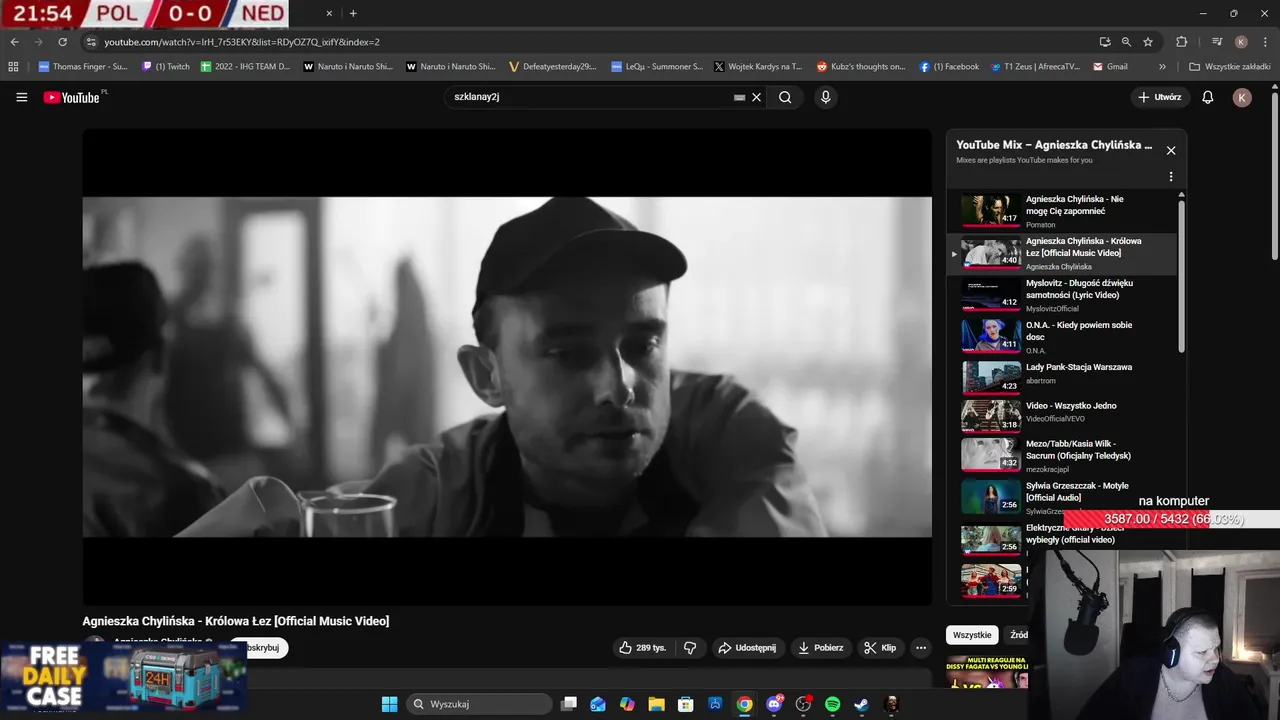Viewport: 1280px width, 720px height.
Task: Open new browser tab with plus
Action: [x=353, y=13]
